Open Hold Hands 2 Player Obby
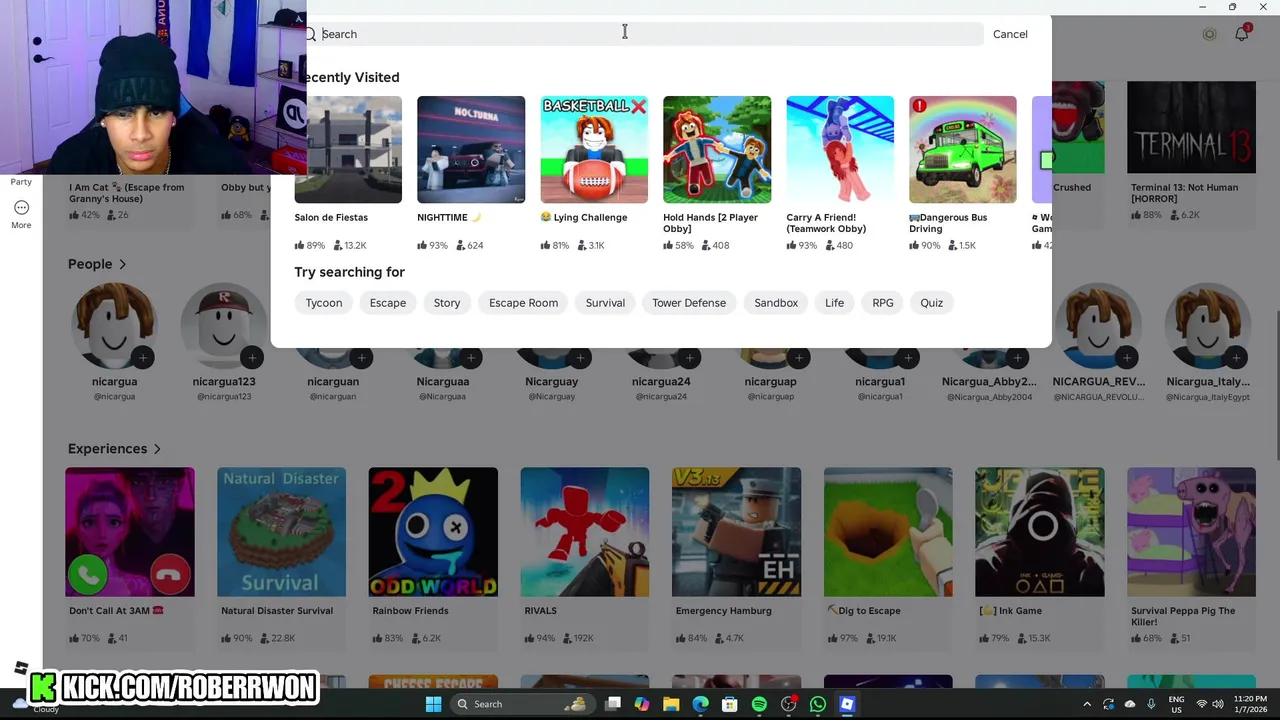 [717, 149]
